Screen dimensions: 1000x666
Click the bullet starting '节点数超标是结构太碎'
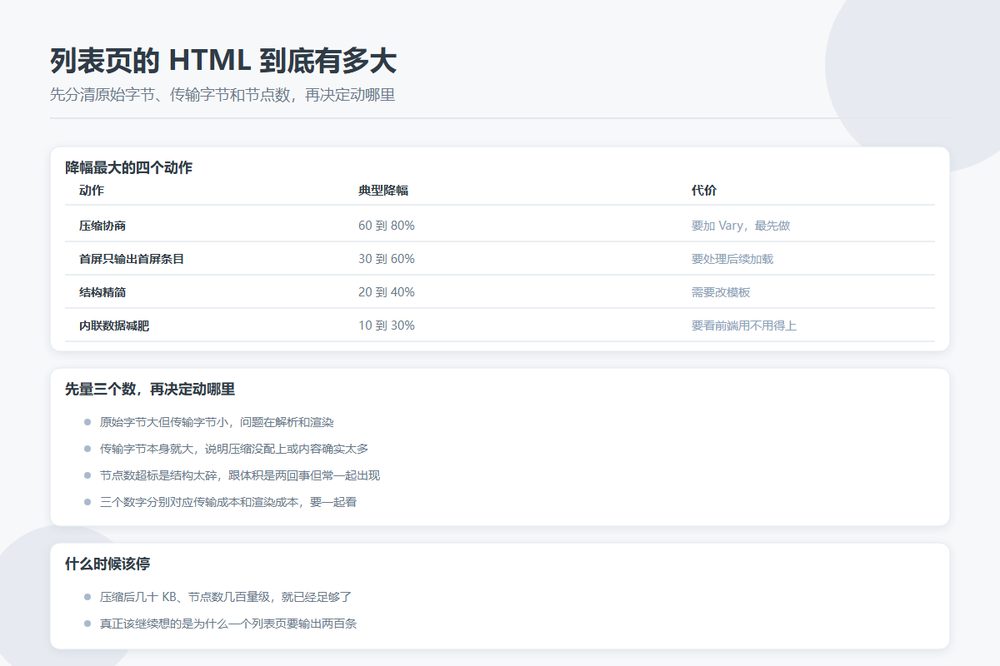(x=240, y=475)
